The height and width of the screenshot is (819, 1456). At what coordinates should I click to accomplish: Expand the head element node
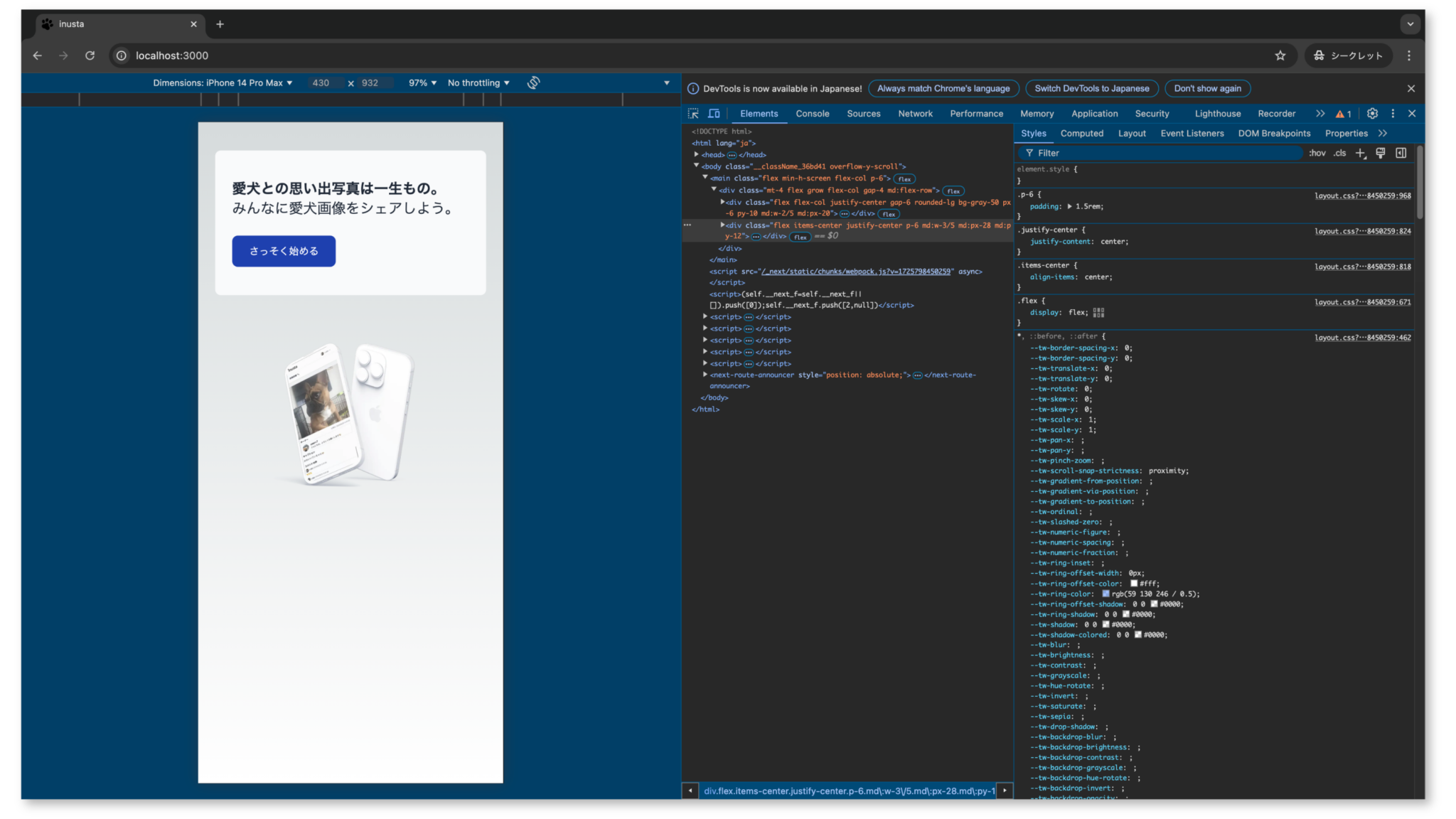point(697,154)
